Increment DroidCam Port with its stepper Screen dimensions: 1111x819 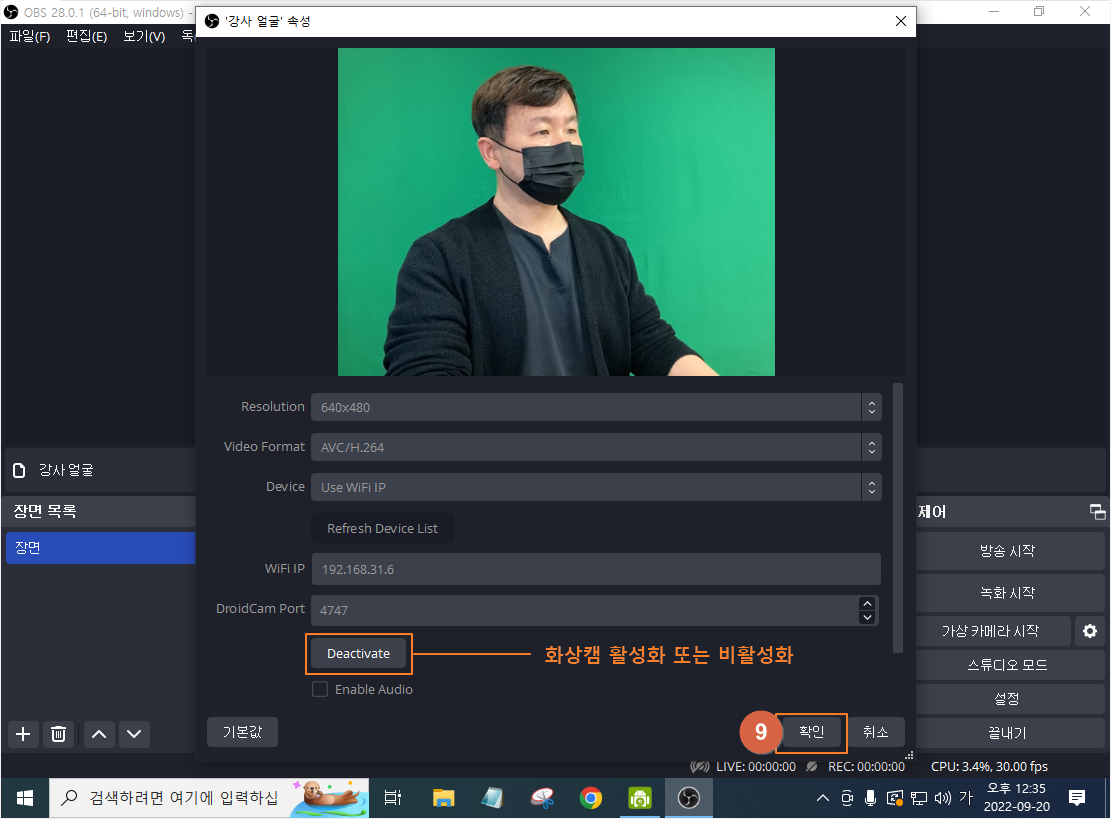[x=868, y=603]
